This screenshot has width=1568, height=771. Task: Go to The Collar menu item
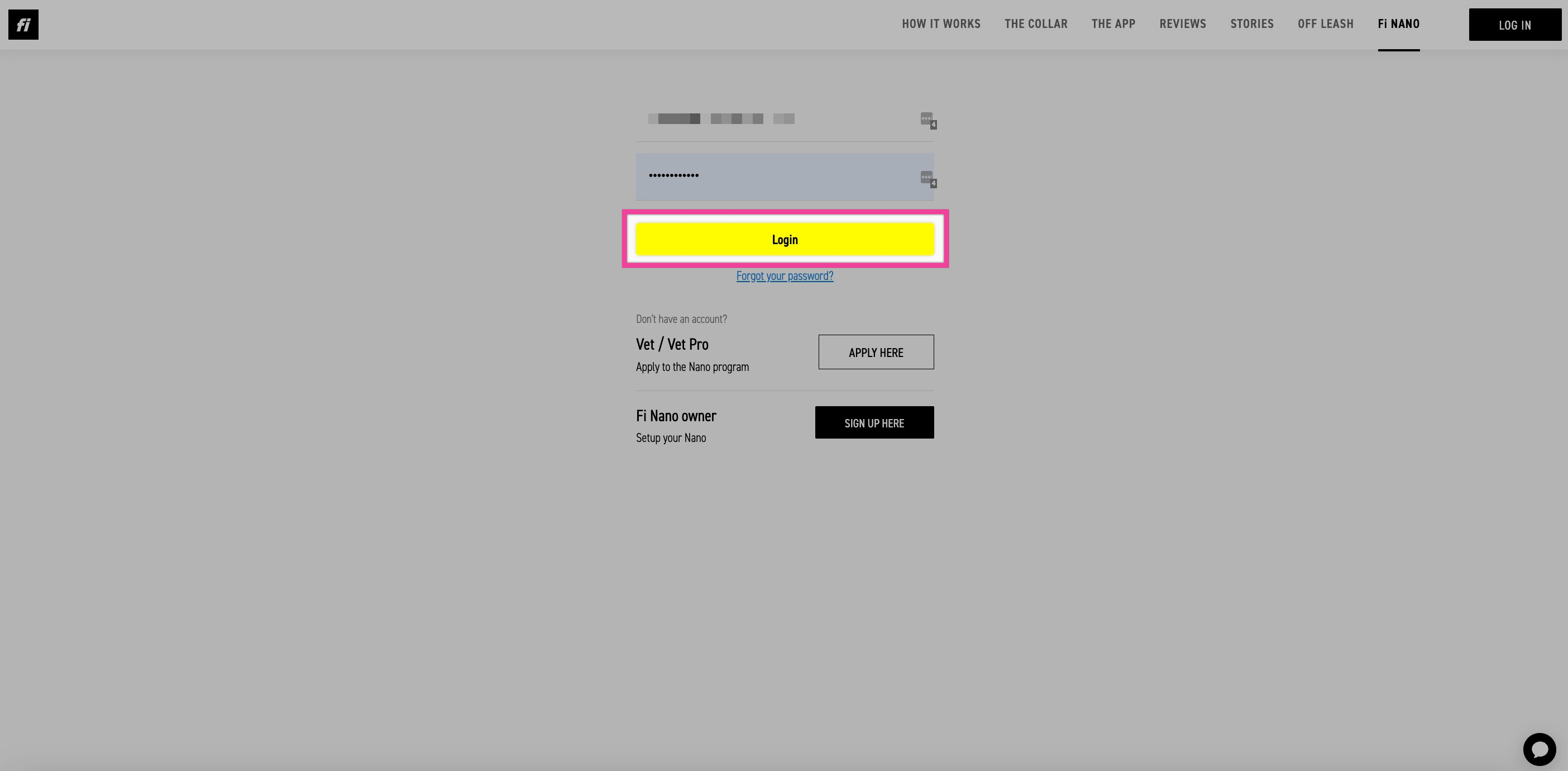(x=1036, y=24)
